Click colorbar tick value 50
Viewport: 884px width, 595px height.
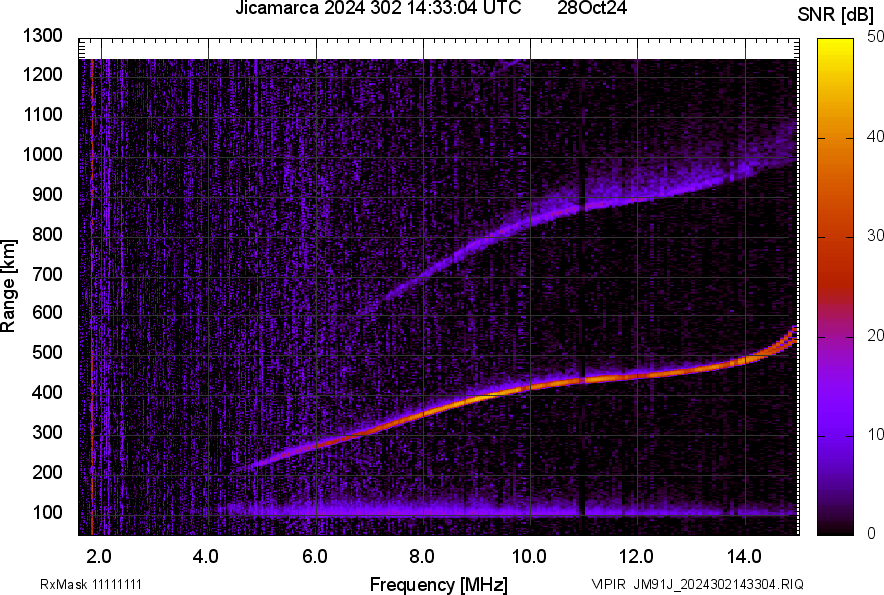point(876,37)
